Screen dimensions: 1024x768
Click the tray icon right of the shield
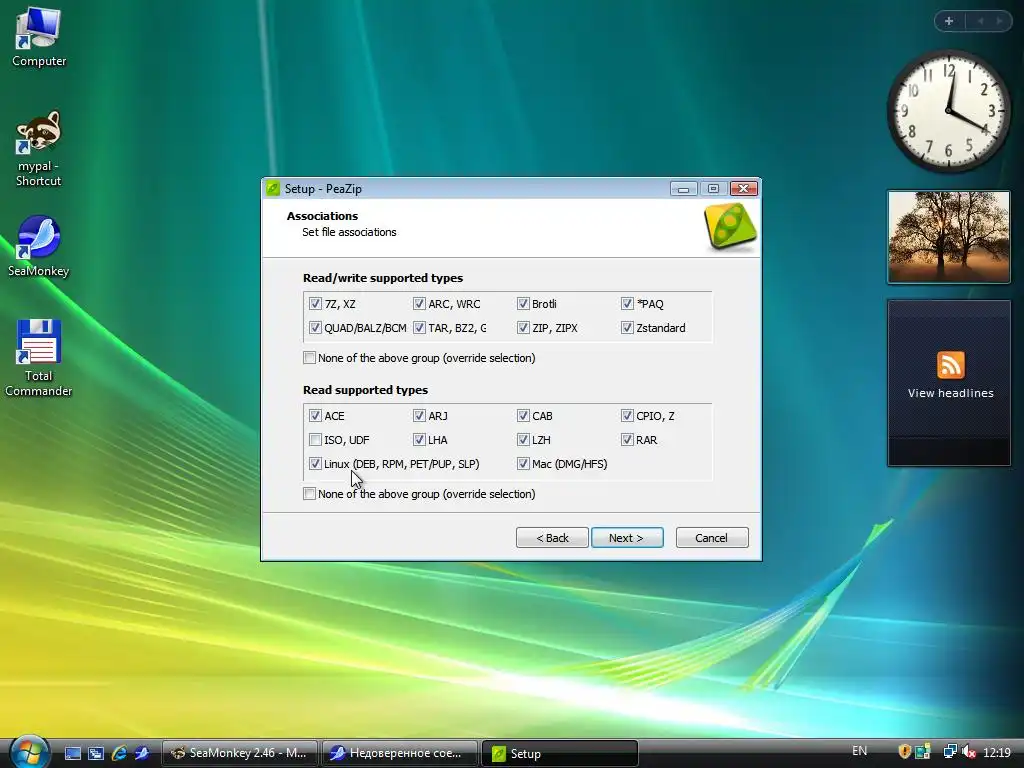point(923,752)
